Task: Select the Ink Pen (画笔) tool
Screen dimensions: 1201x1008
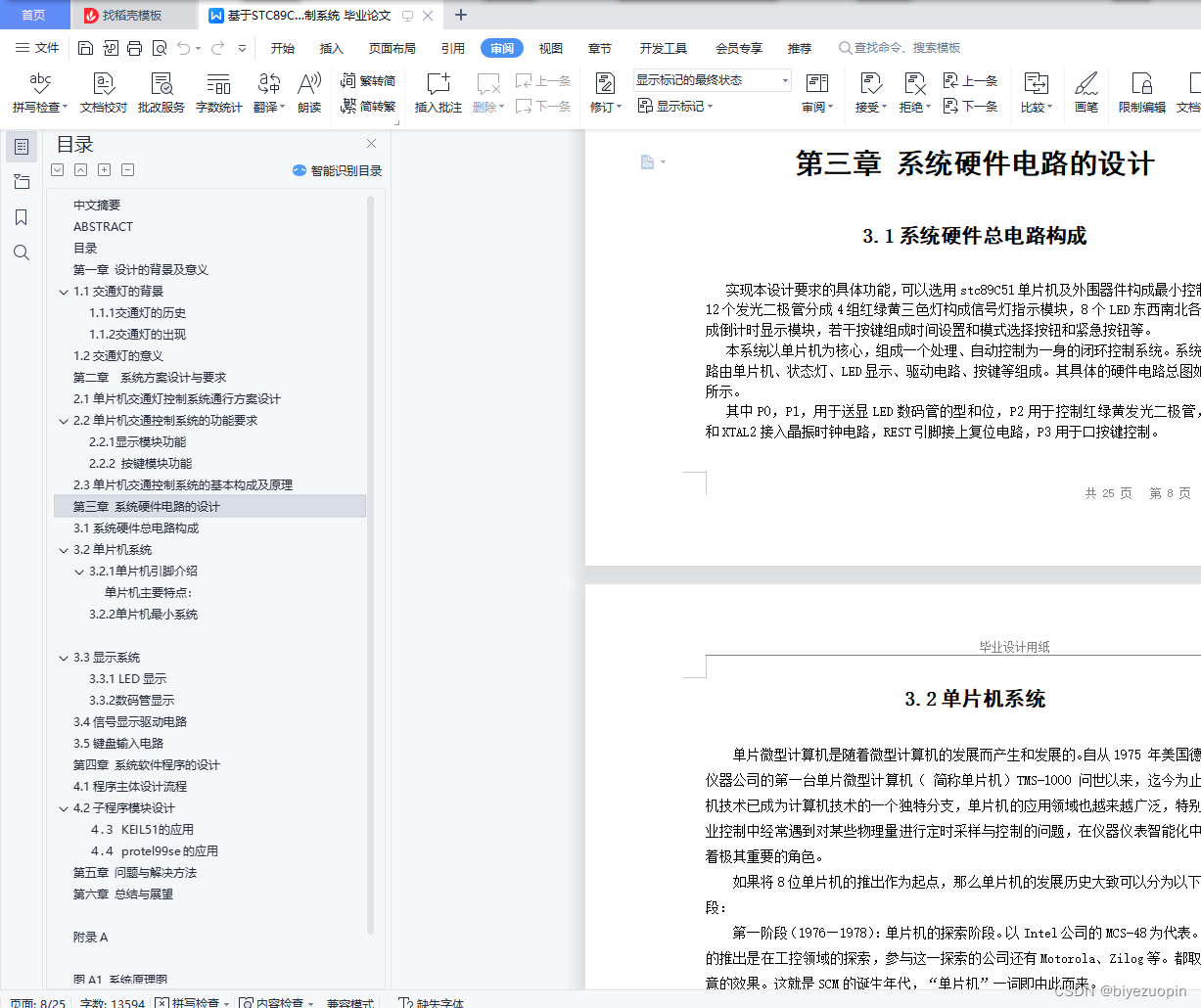Action: click(x=1086, y=93)
